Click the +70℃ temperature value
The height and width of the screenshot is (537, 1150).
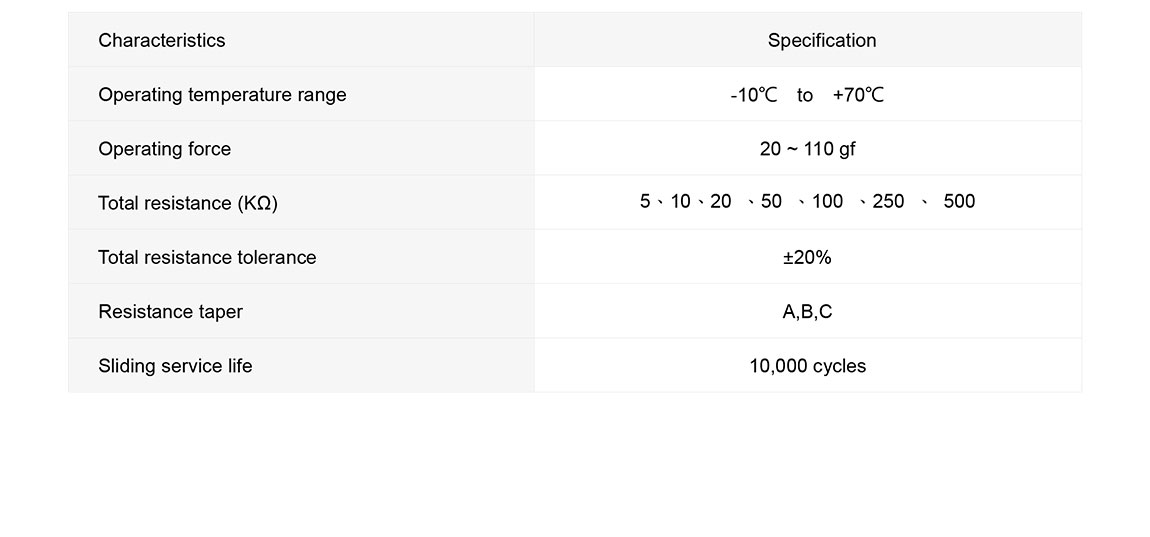click(858, 95)
